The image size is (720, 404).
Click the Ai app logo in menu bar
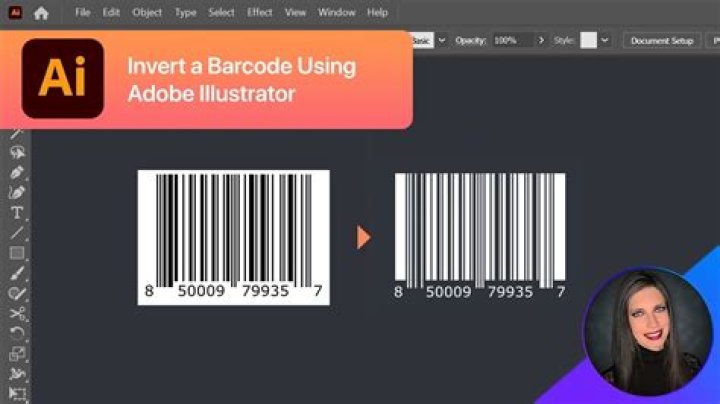[x=15, y=12]
